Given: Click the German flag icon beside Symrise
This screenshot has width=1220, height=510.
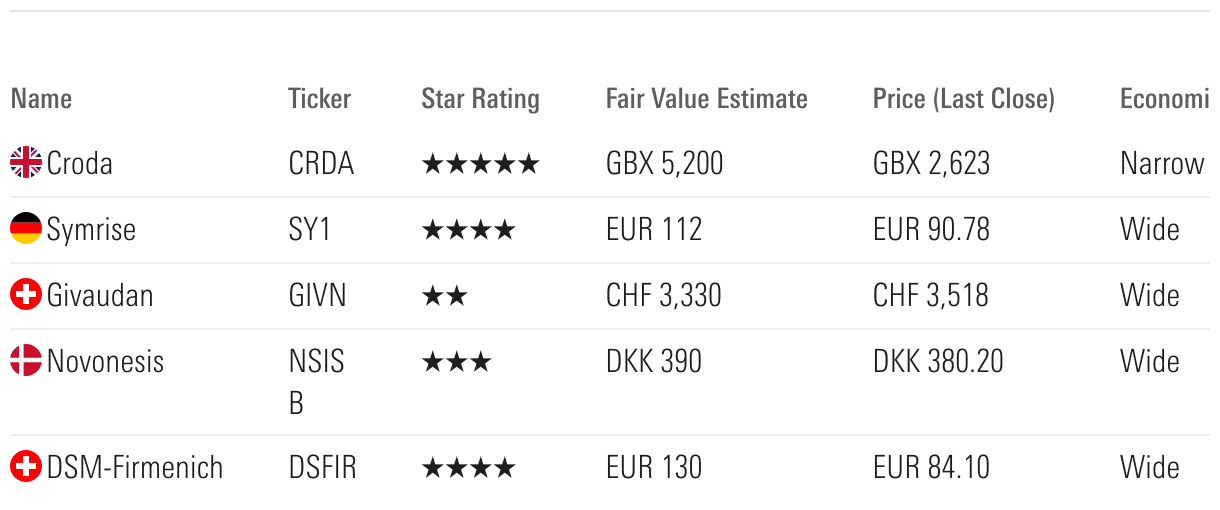Looking at the screenshot, I should (x=26, y=229).
